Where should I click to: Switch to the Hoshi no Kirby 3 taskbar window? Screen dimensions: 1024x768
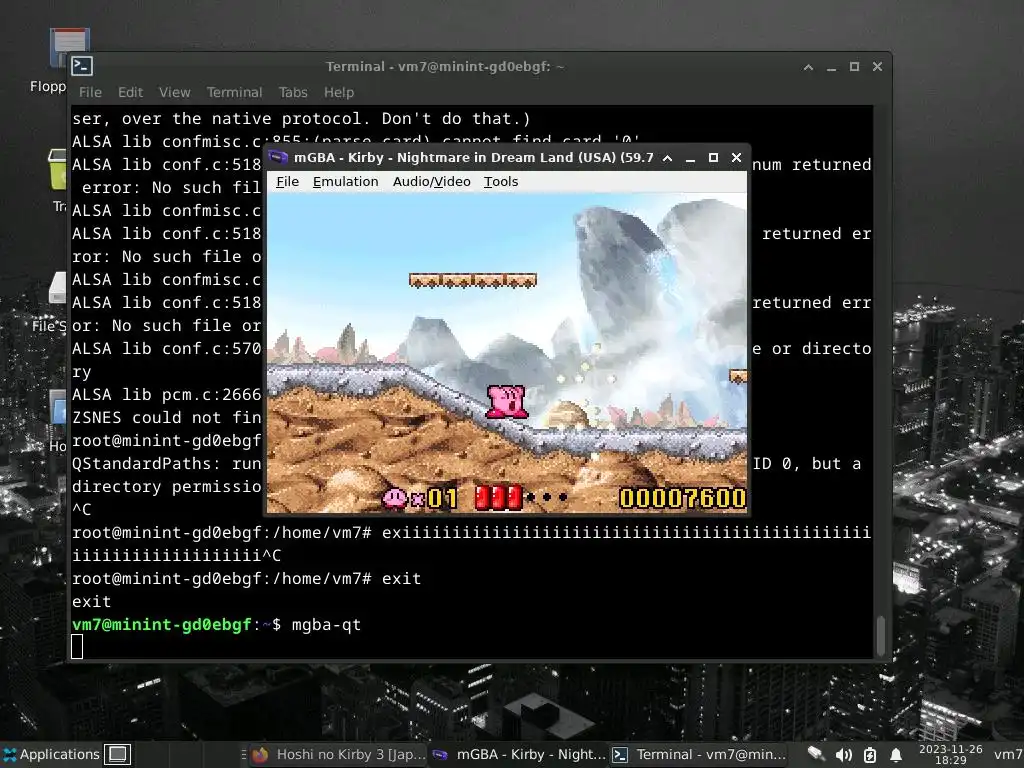(x=339, y=754)
